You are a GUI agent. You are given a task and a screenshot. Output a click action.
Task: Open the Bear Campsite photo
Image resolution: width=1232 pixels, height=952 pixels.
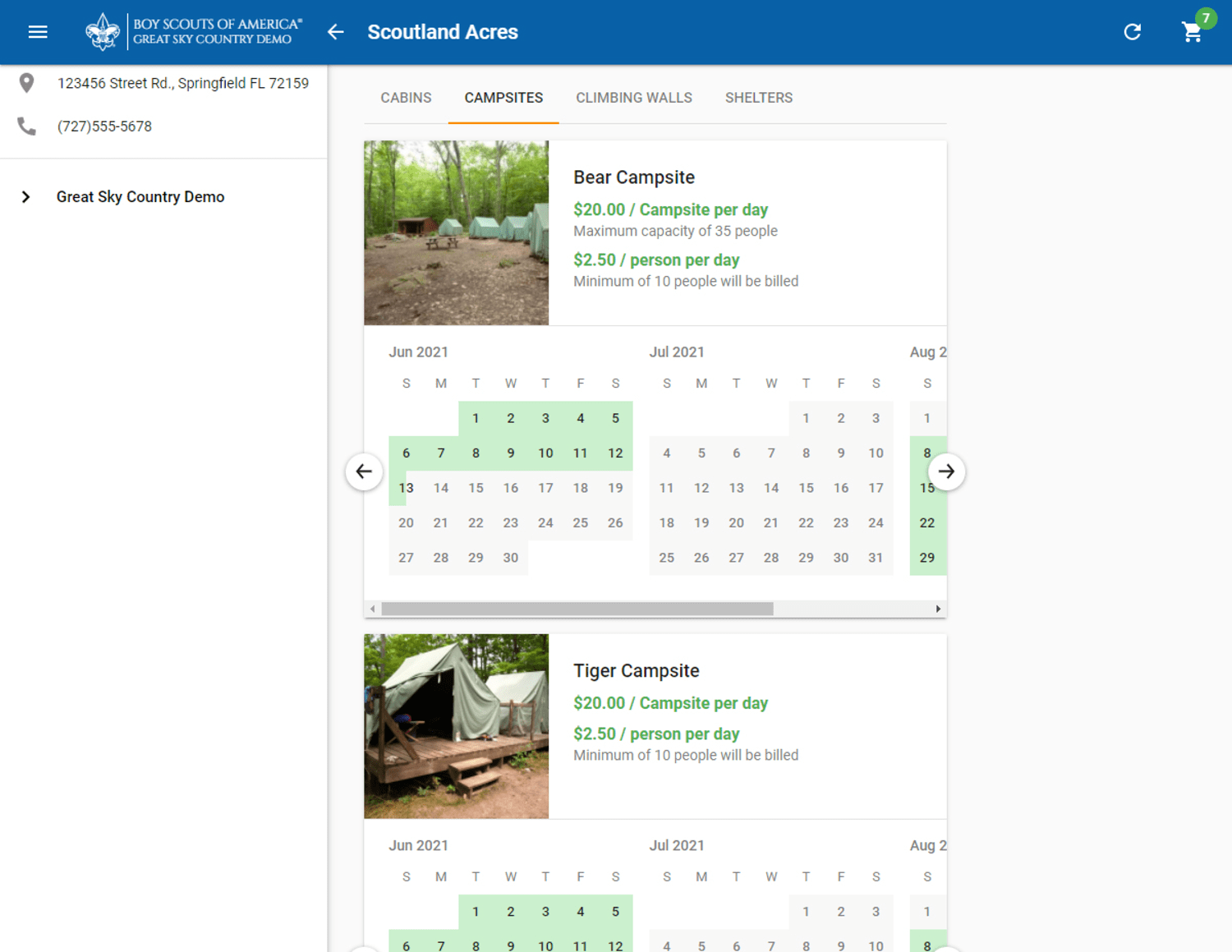click(457, 232)
